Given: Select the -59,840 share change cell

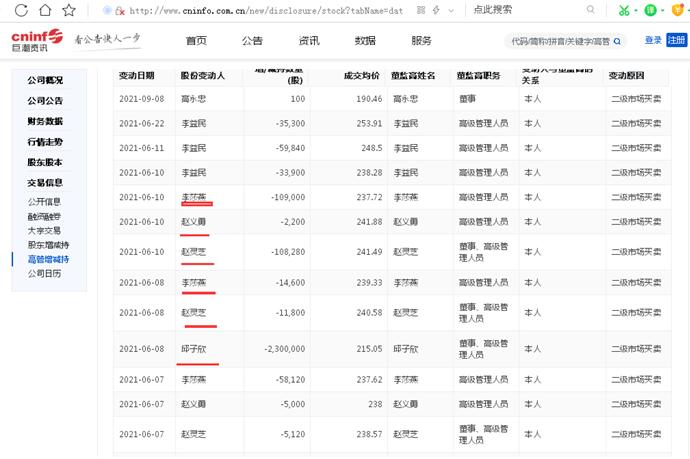Looking at the screenshot, I should (x=290, y=148).
